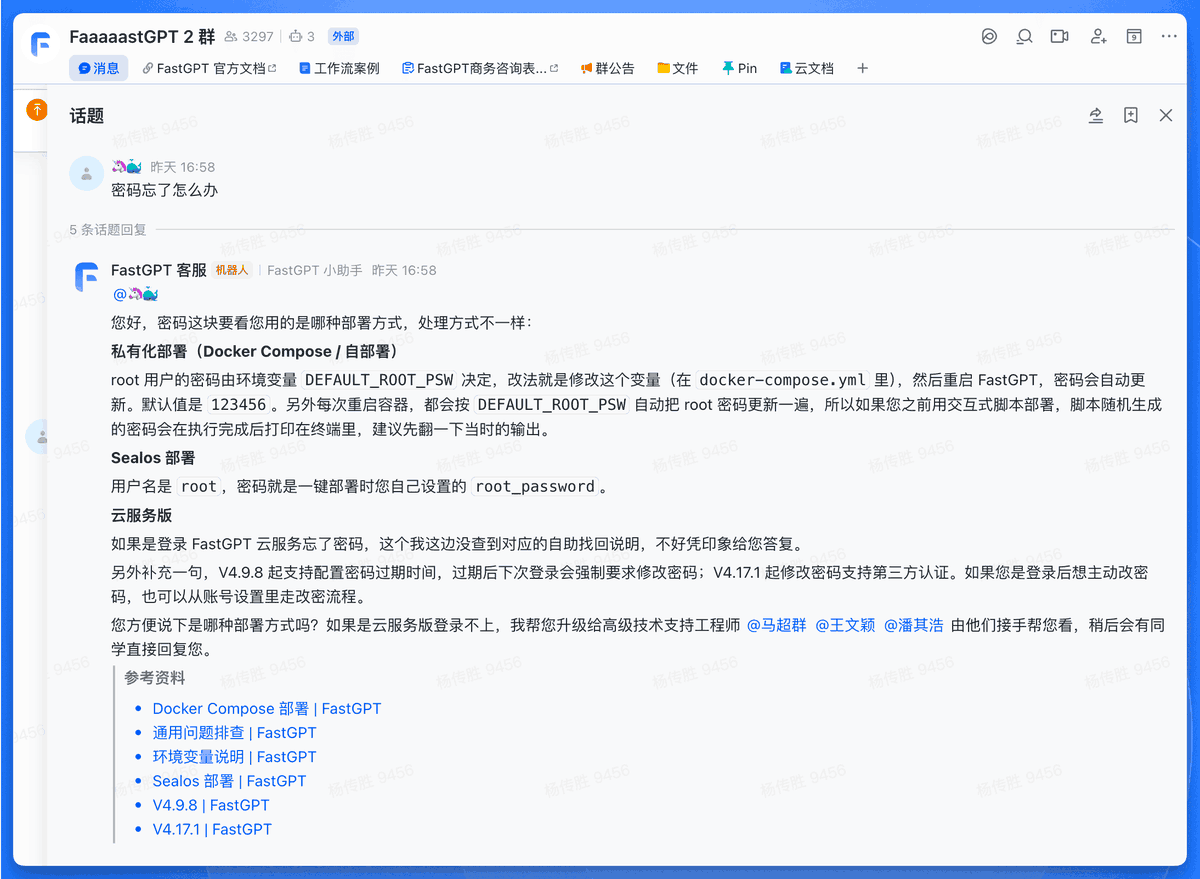The height and width of the screenshot is (879, 1200).
Task: Forward the topic with share arrow icon
Action: pos(1096,115)
